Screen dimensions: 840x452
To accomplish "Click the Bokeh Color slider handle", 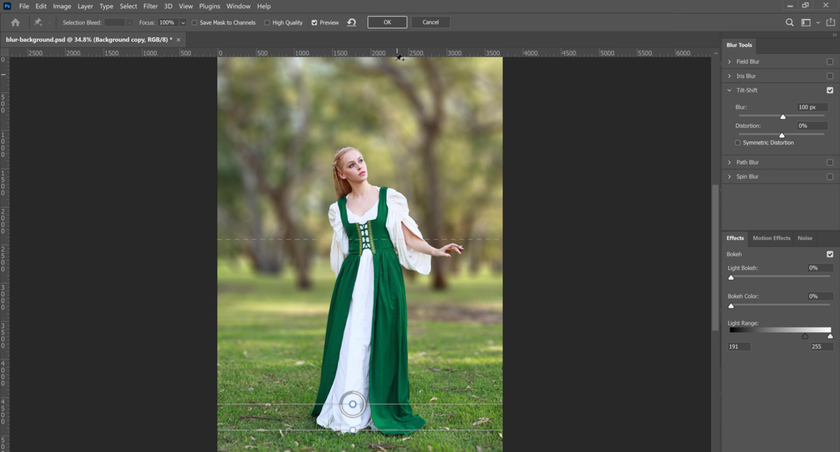I will click(731, 306).
